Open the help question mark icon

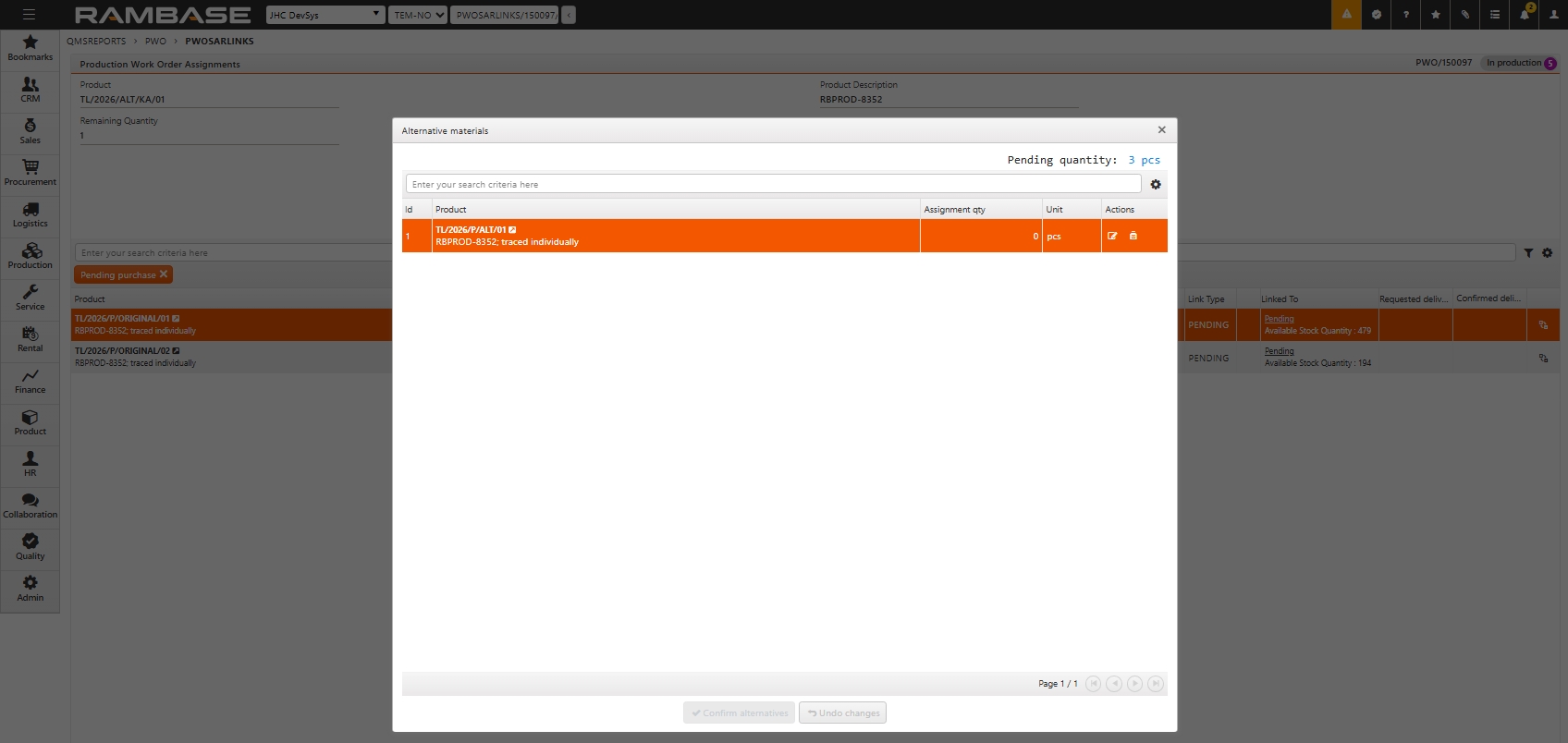click(x=1406, y=15)
